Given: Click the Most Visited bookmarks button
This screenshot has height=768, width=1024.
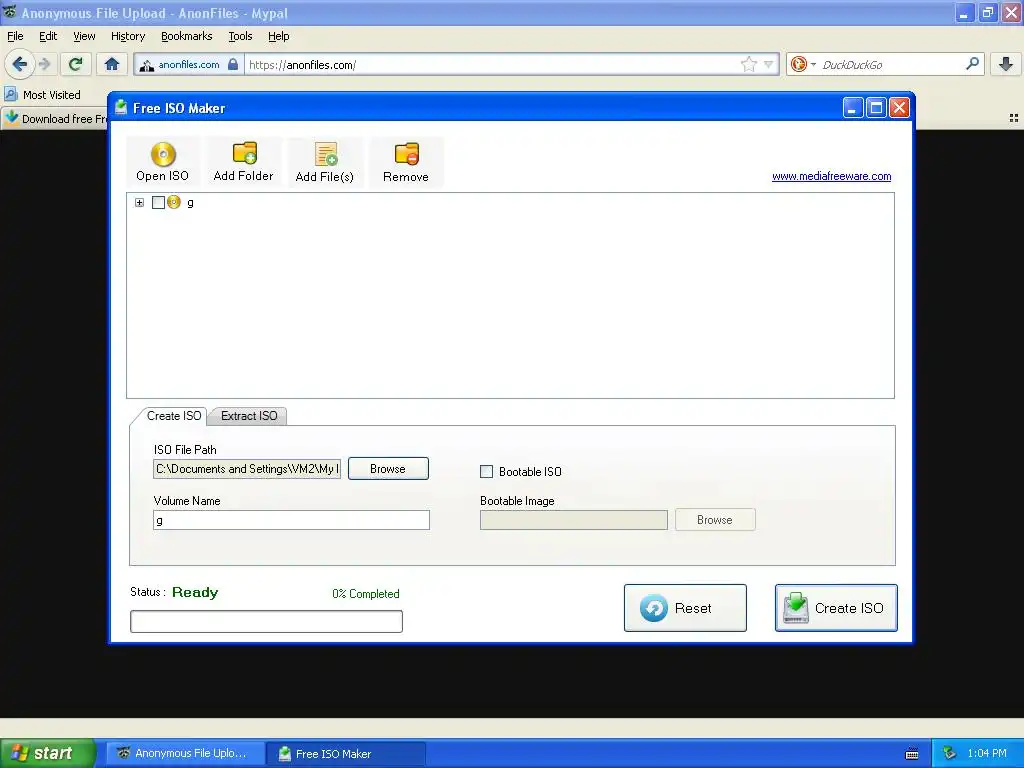Looking at the screenshot, I should [x=43, y=95].
